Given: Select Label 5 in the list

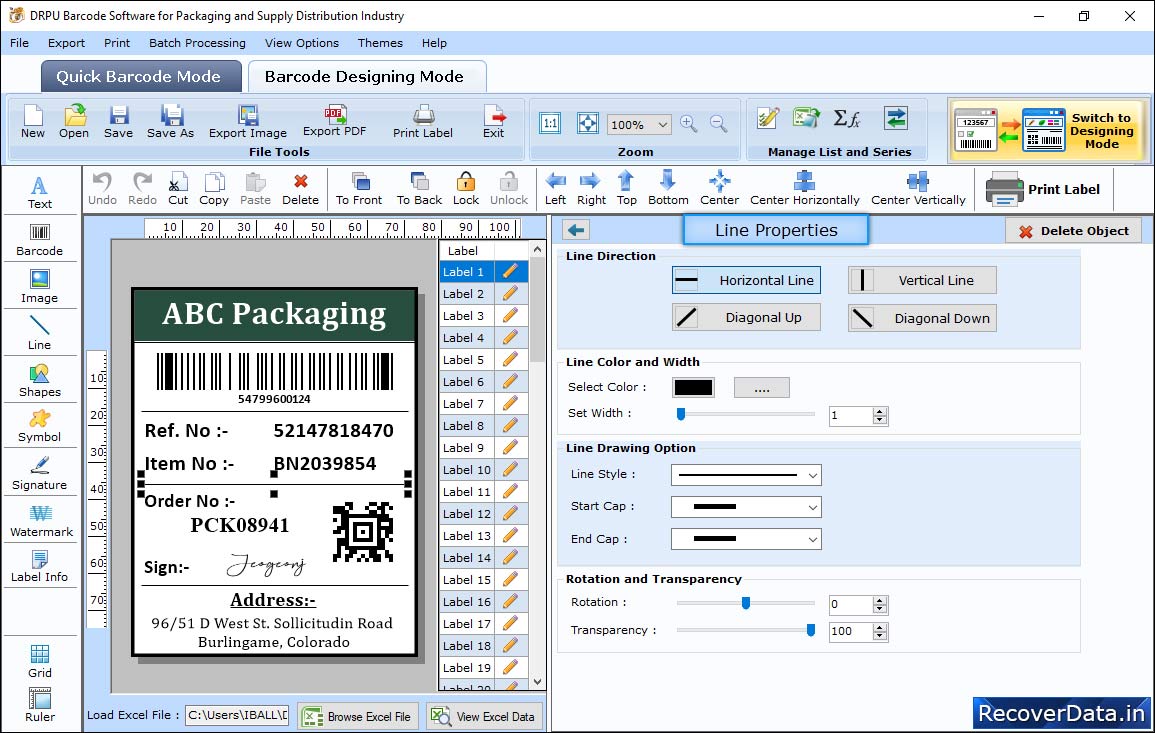Looking at the screenshot, I should [464, 360].
